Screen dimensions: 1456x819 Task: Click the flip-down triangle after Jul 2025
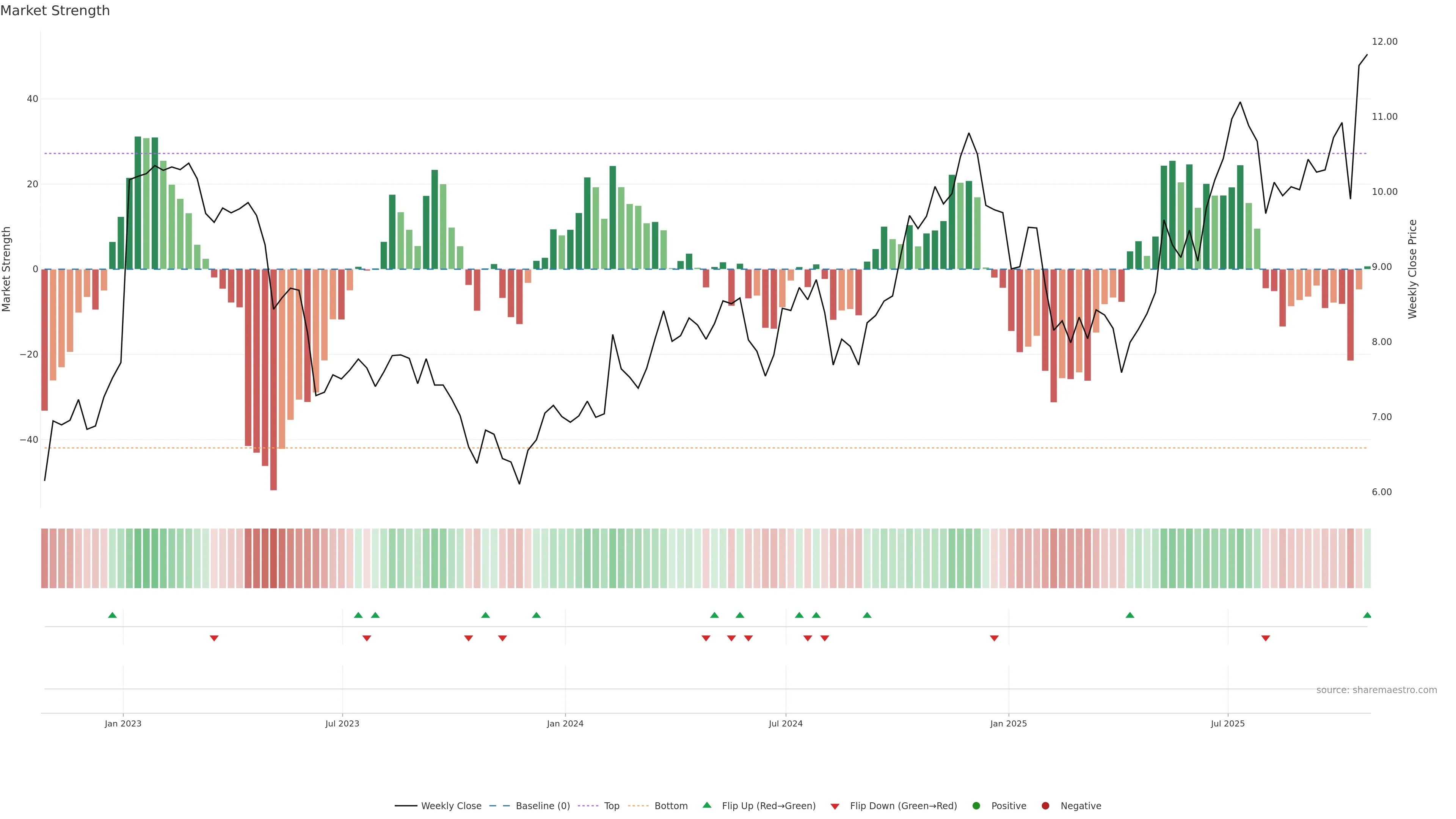1266,638
